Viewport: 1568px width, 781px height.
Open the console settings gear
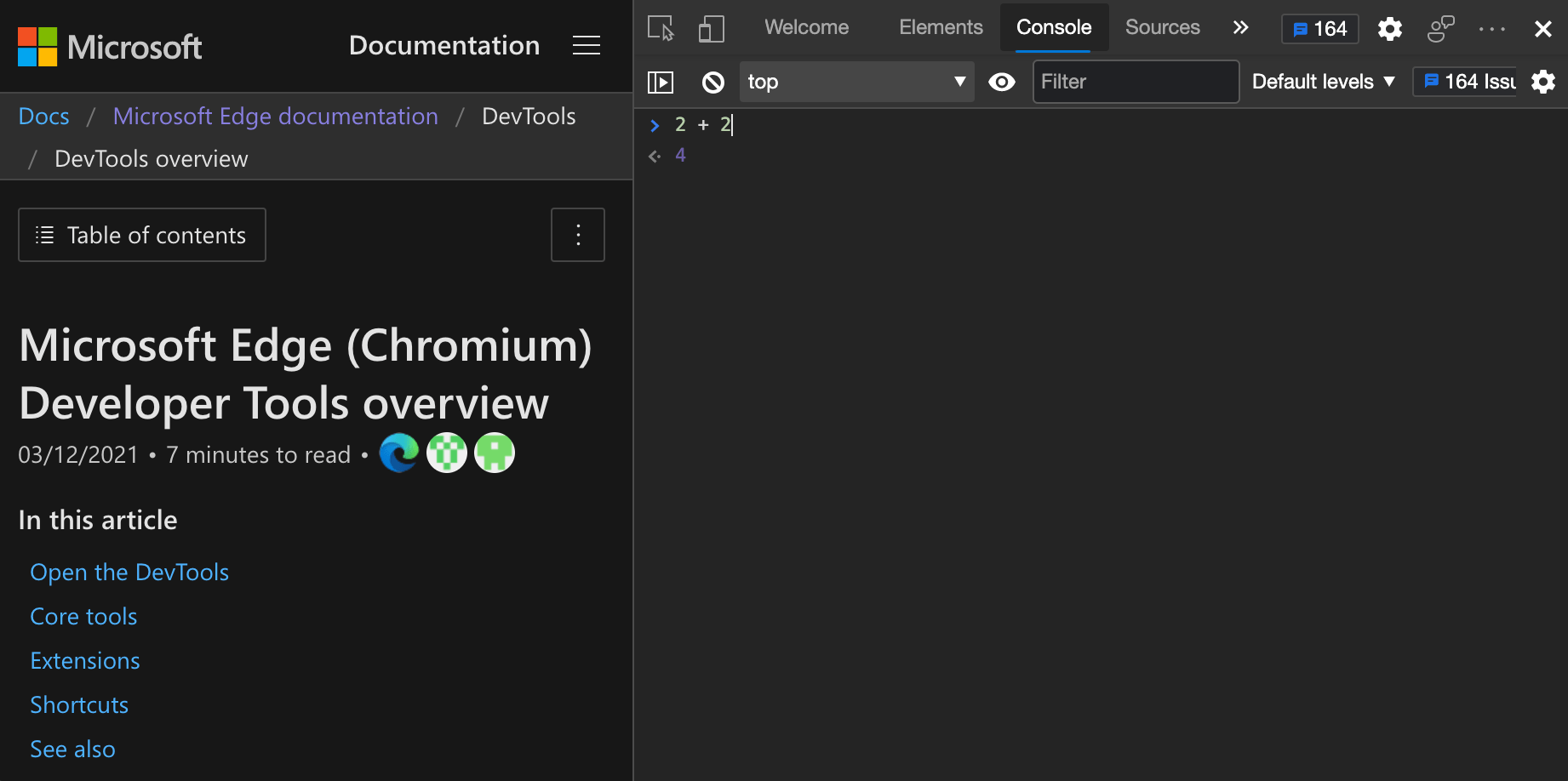click(1543, 82)
